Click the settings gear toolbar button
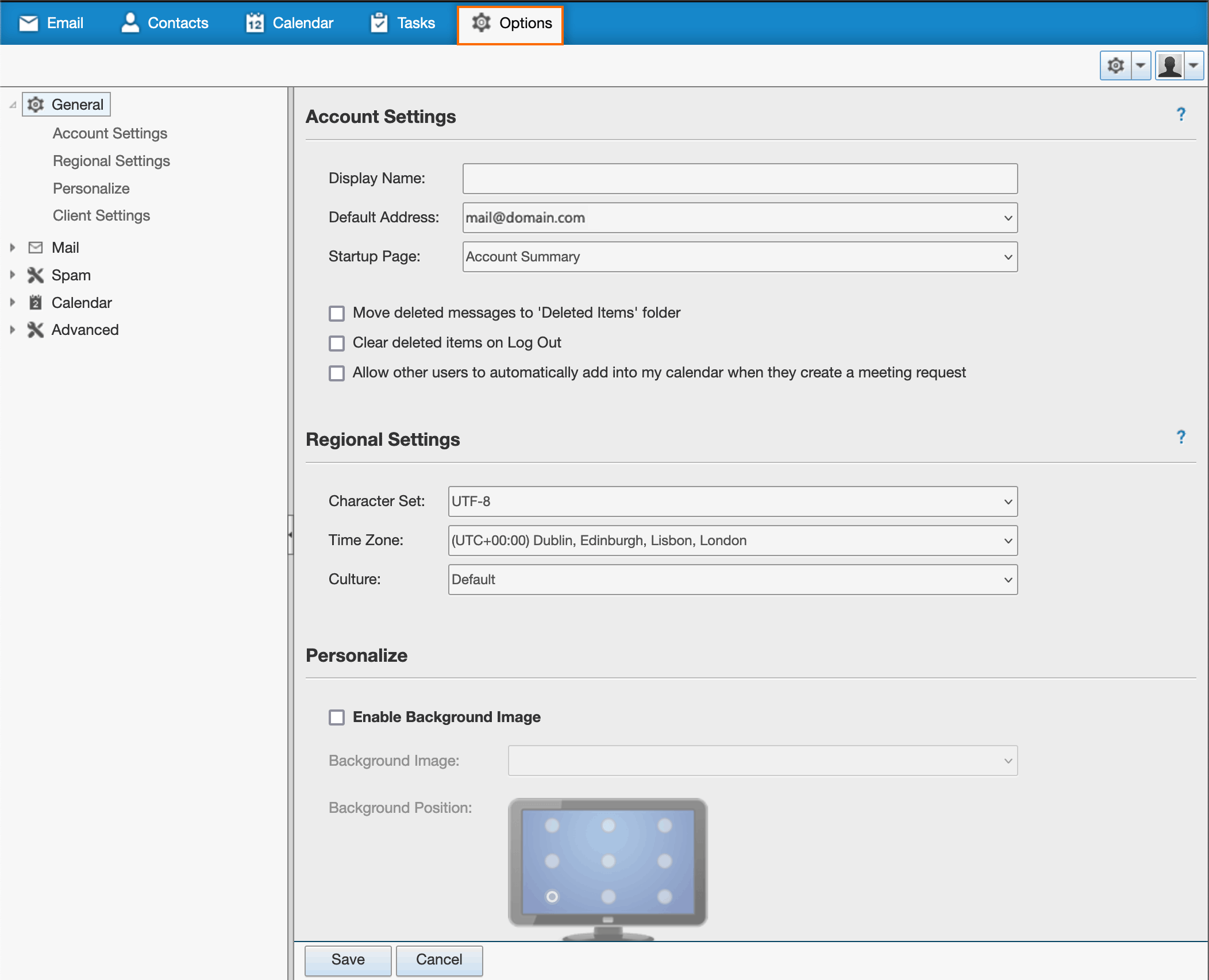Viewport: 1209px width, 980px height. (x=1115, y=66)
